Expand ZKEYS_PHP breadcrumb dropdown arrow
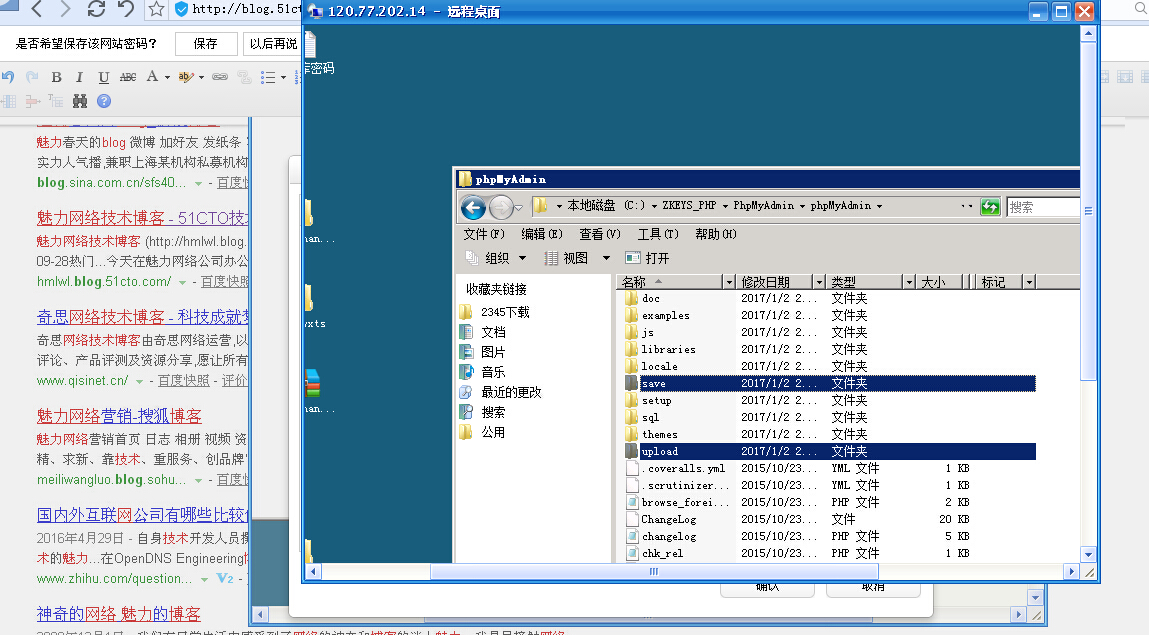This screenshot has height=635, width=1149. (x=725, y=206)
